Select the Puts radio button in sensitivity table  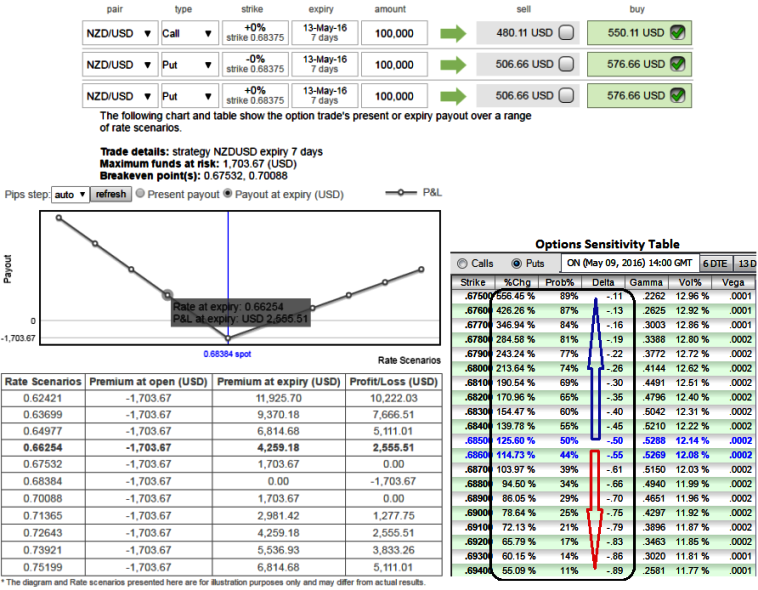pyautogui.click(x=517, y=264)
